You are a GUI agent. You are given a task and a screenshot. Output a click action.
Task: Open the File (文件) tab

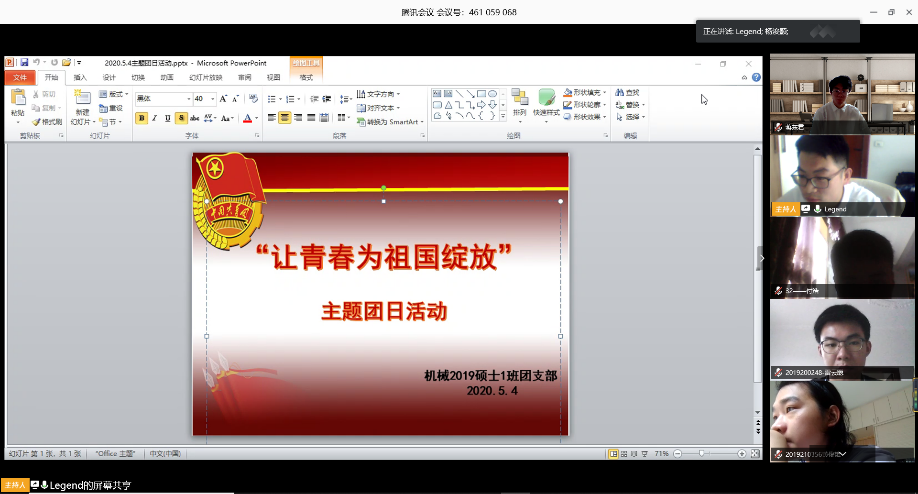pos(20,77)
